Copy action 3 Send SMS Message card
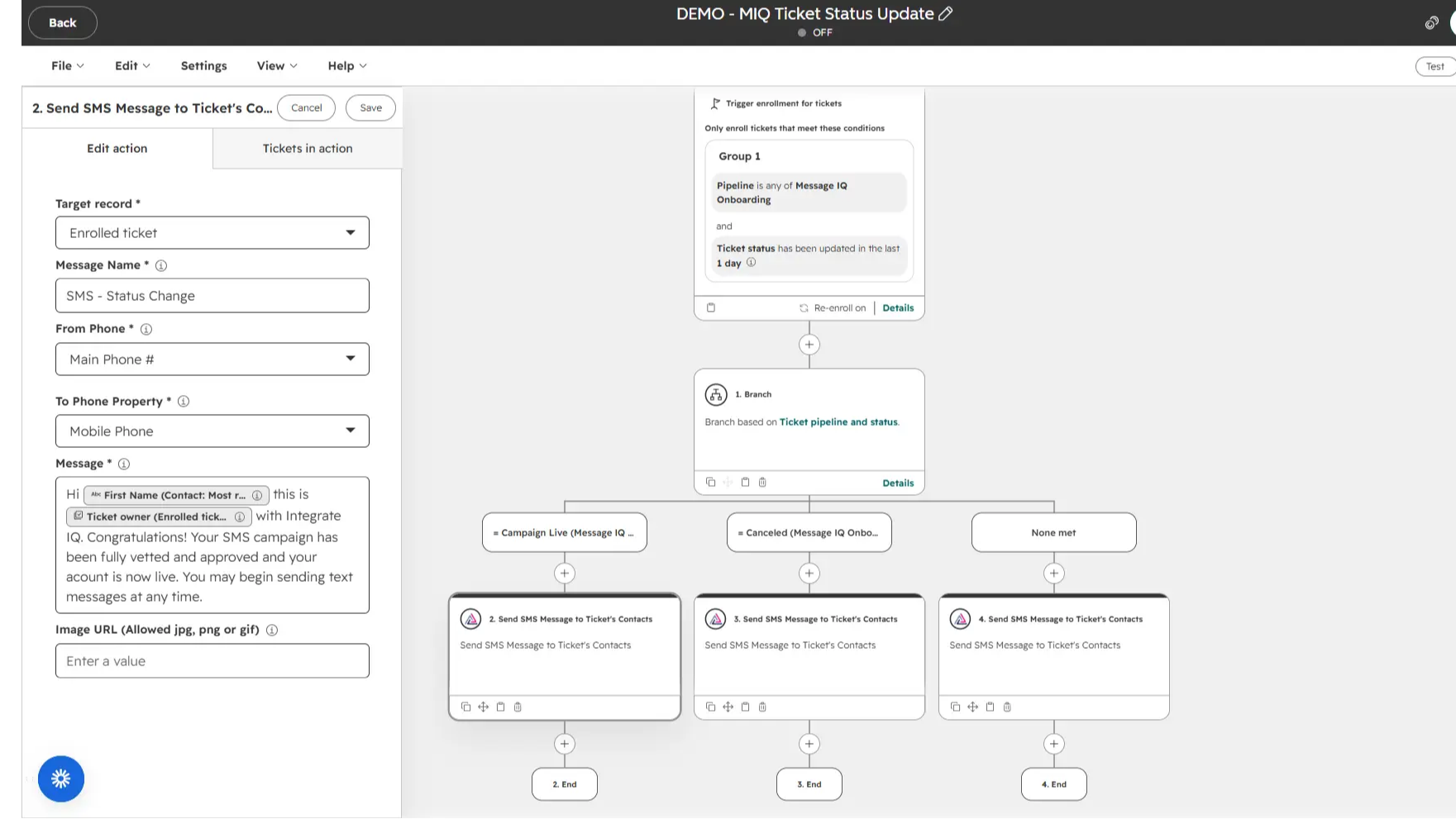The image size is (1456, 819). click(710, 707)
